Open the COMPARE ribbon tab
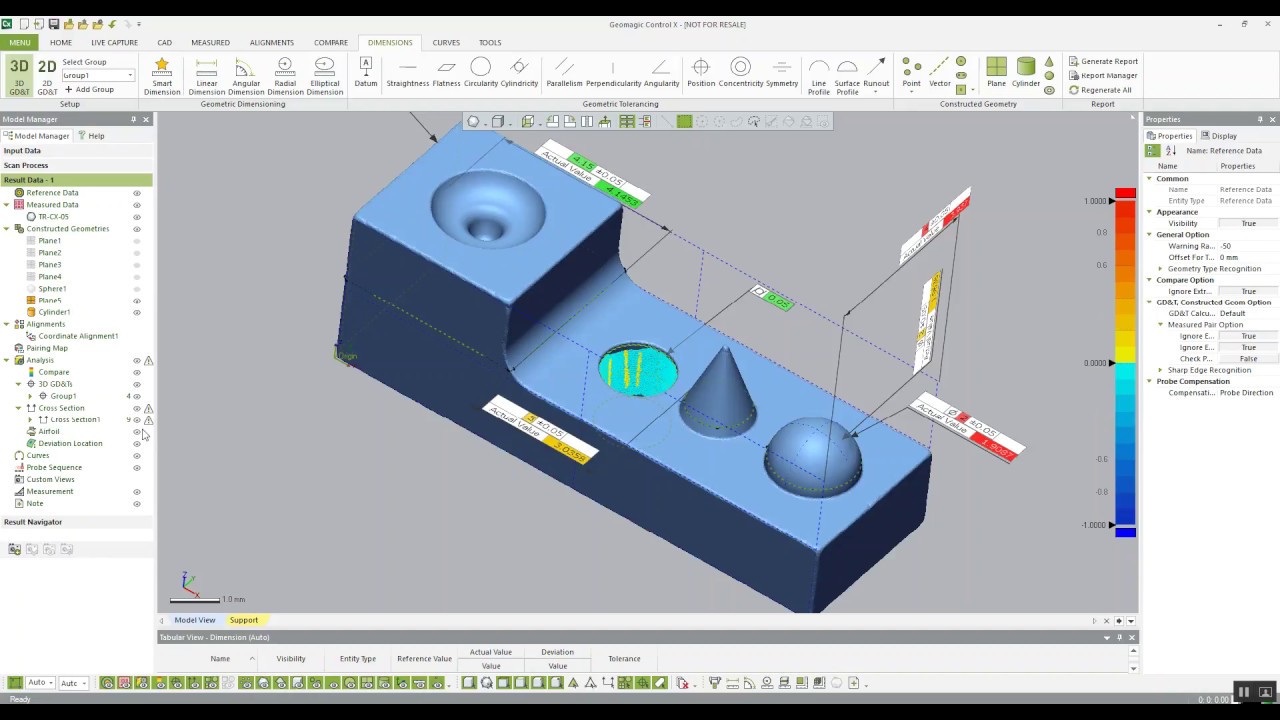1280x720 pixels. point(330,42)
